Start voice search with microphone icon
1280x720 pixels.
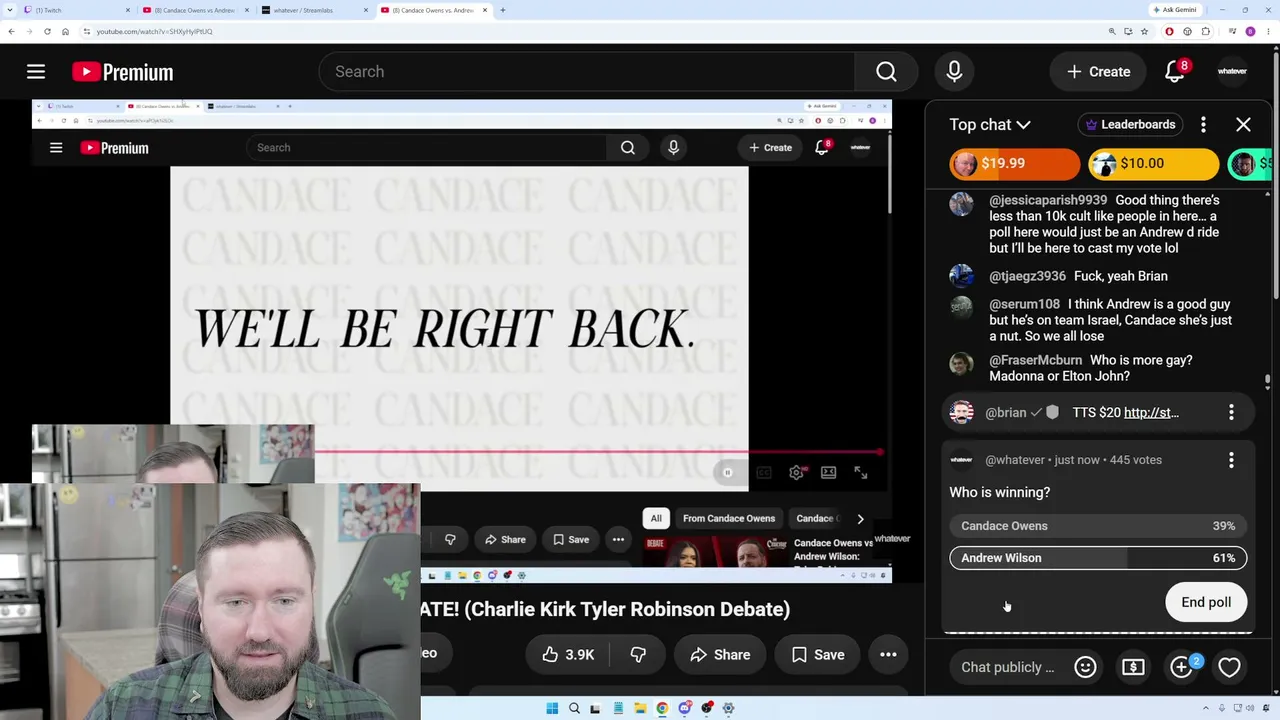pyautogui.click(x=954, y=72)
